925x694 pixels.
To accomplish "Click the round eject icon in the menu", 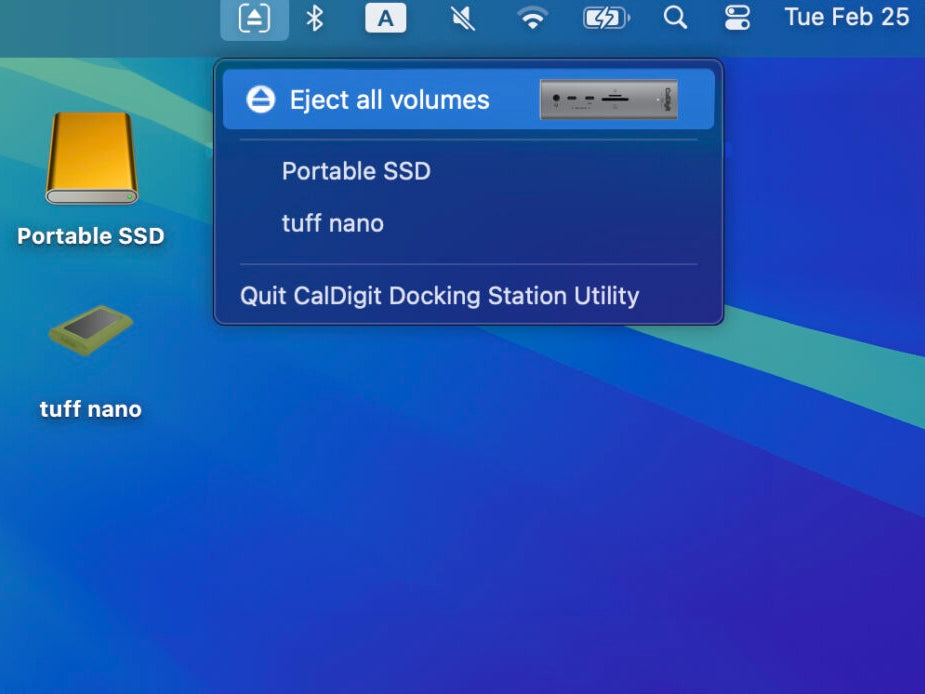I will click(260, 99).
